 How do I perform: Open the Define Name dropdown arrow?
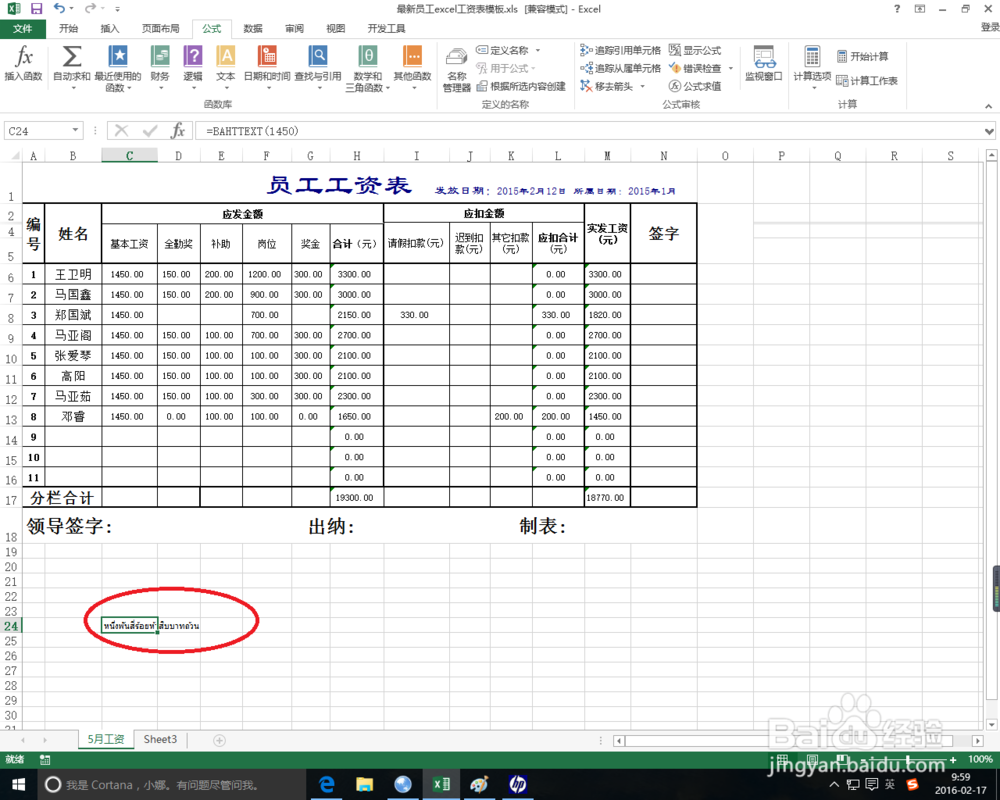pyautogui.click(x=538, y=50)
